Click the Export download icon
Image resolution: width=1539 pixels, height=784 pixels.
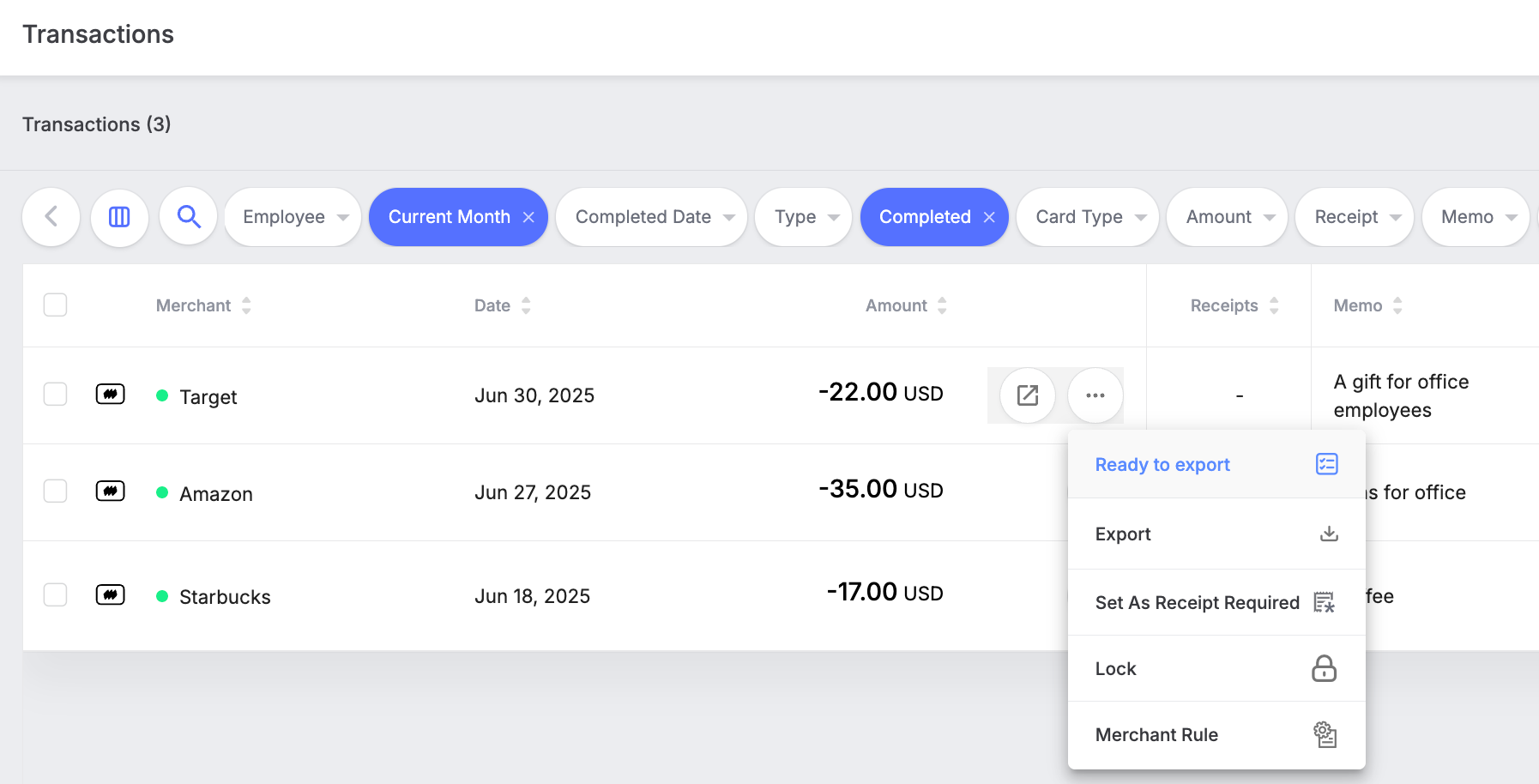pos(1329,534)
